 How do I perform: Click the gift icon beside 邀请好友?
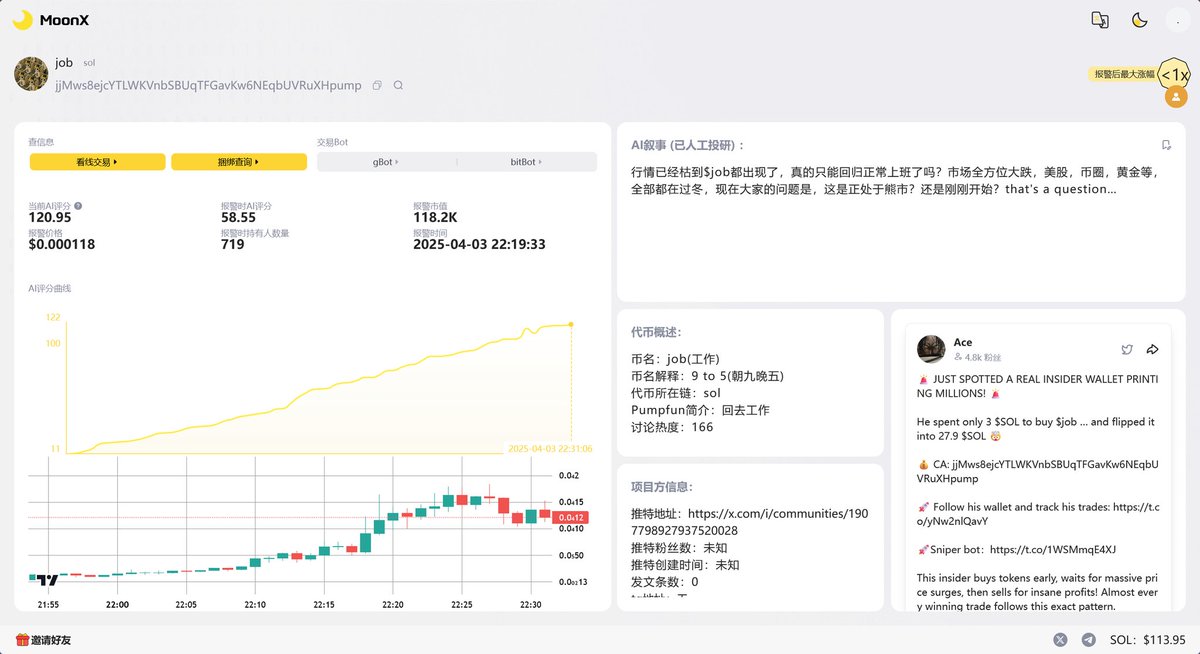tap(22, 639)
